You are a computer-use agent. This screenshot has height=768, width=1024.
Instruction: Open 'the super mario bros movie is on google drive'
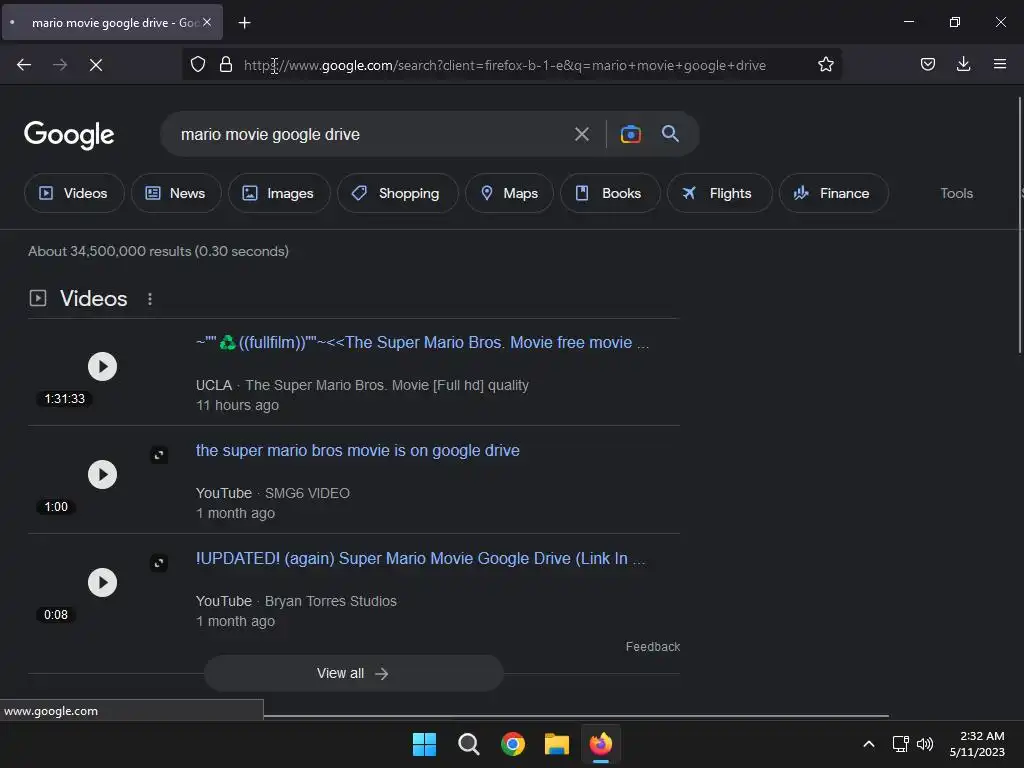pos(357,451)
